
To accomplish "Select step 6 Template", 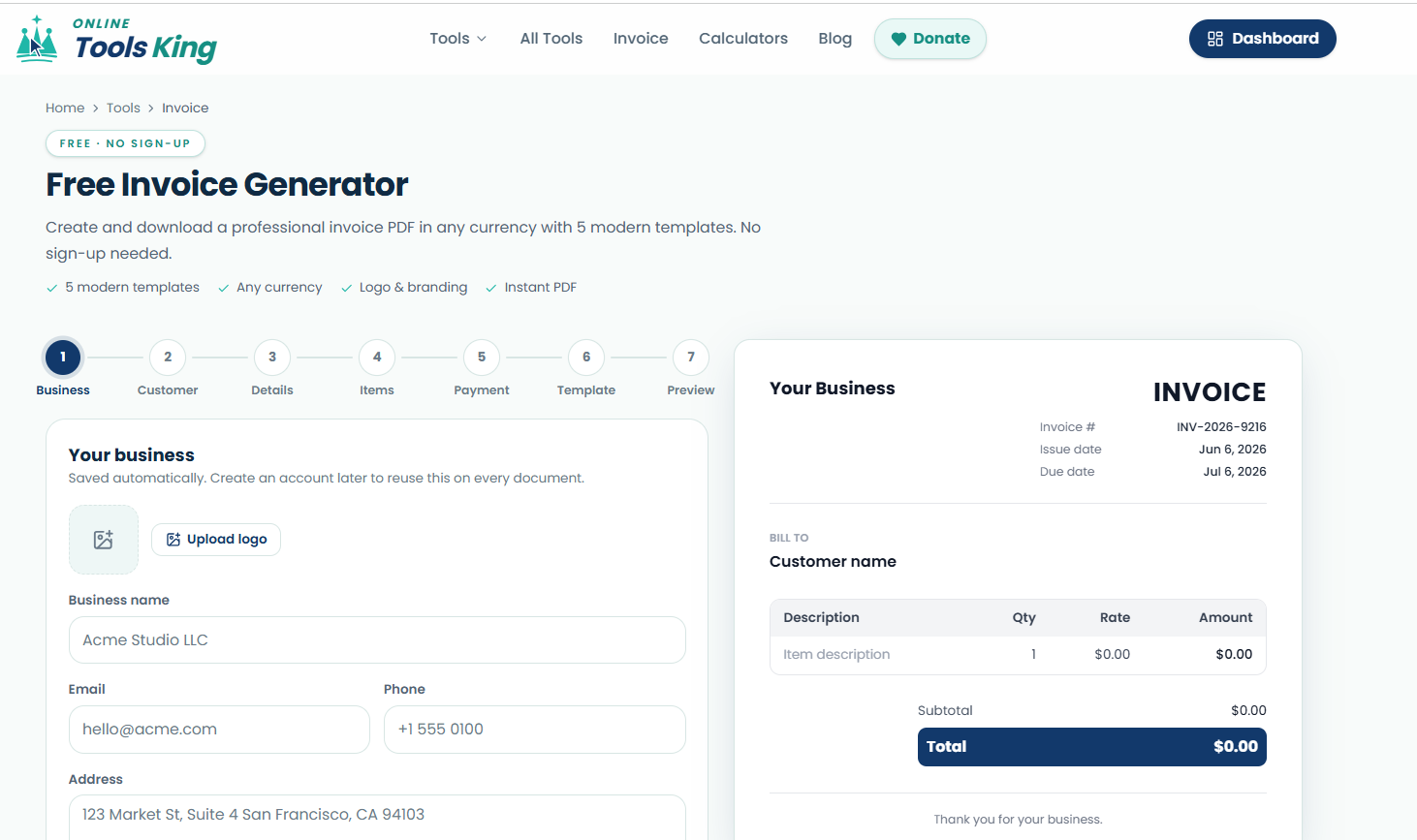I will tap(586, 358).
